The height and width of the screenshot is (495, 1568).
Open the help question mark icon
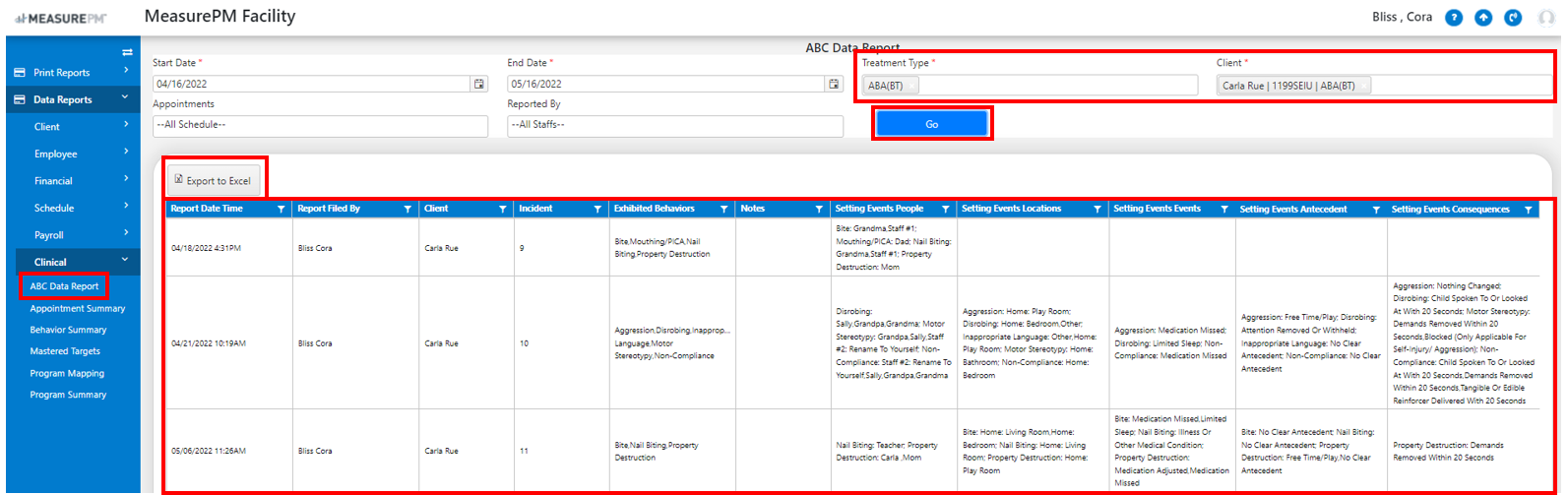1453,18
